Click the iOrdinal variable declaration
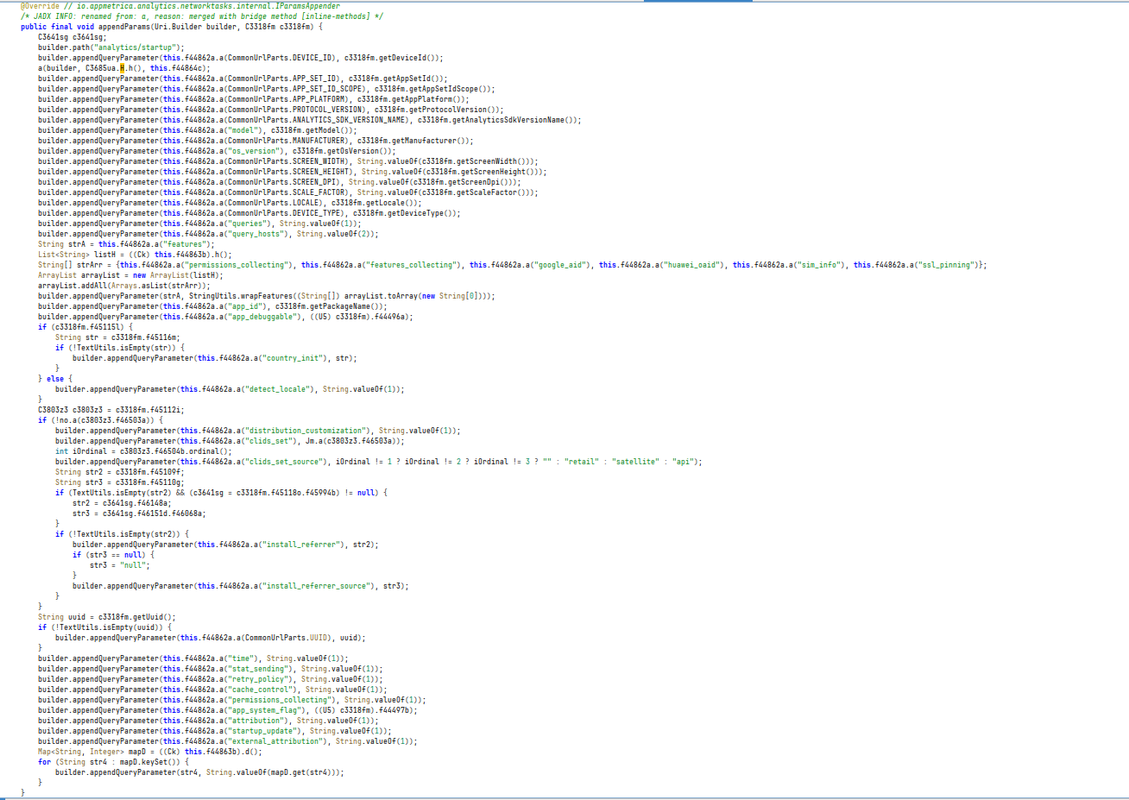Screen dimensions: 1129x800 (x=90, y=451)
